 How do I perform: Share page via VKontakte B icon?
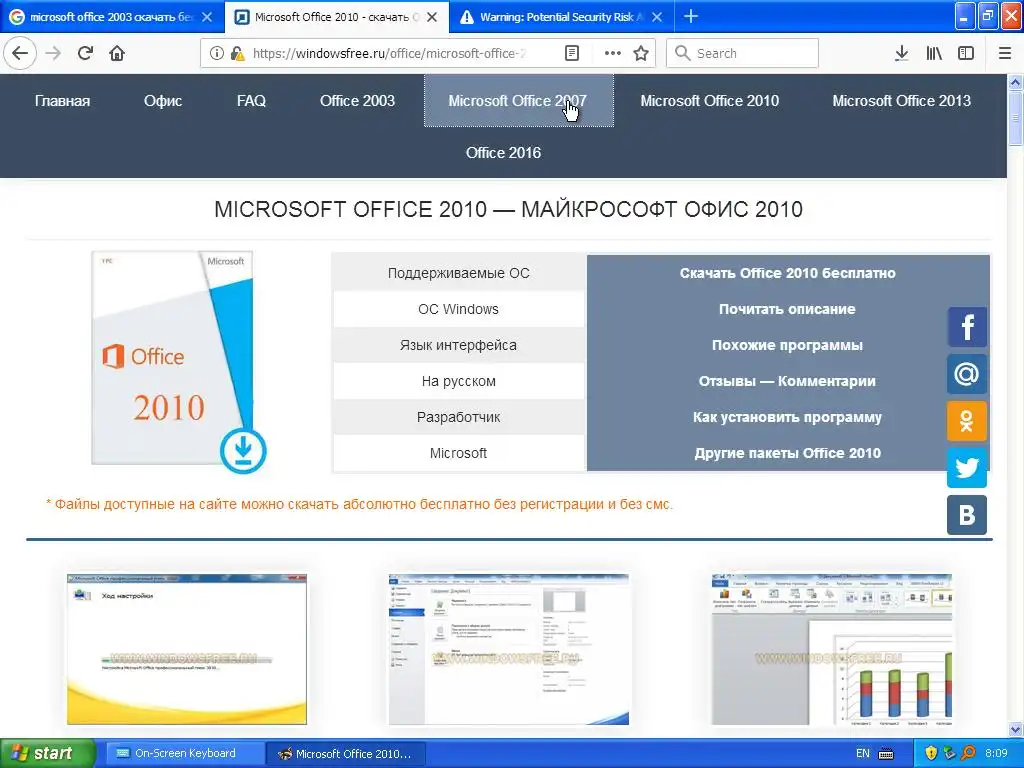coord(967,515)
